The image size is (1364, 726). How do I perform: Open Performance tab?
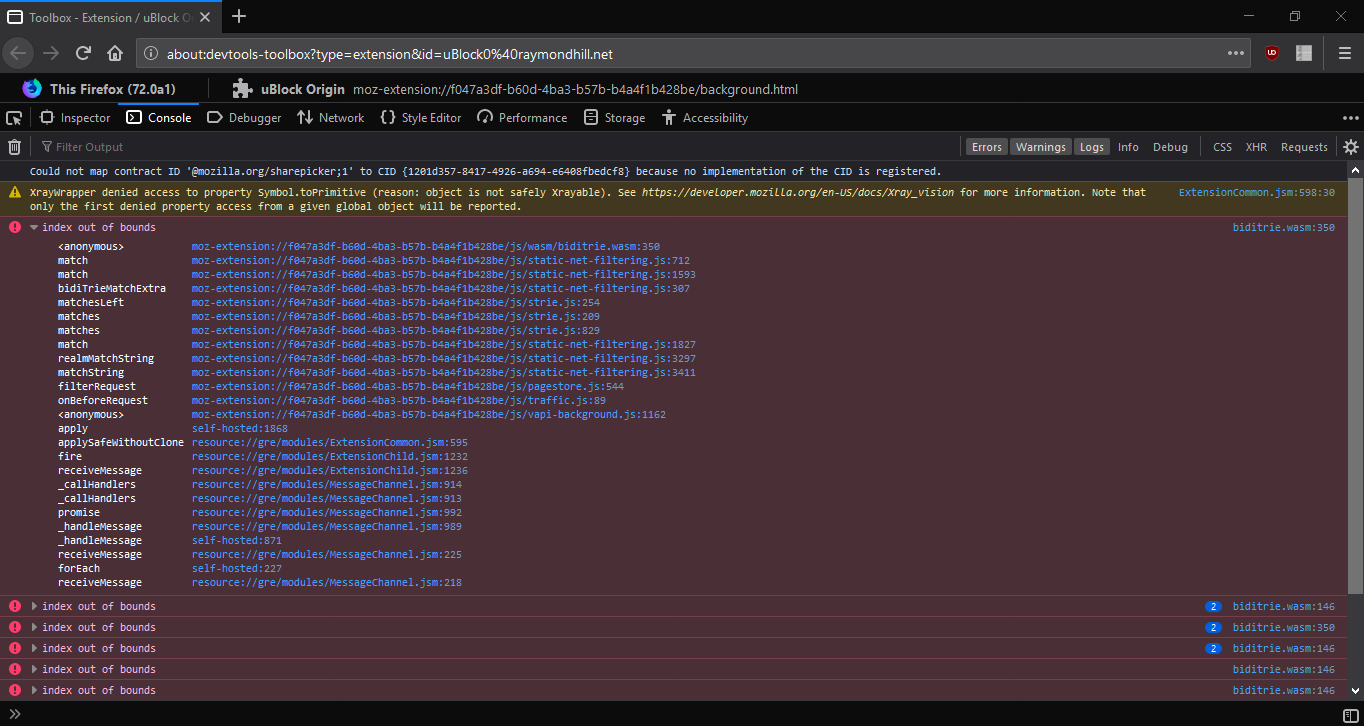coord(521,117)
